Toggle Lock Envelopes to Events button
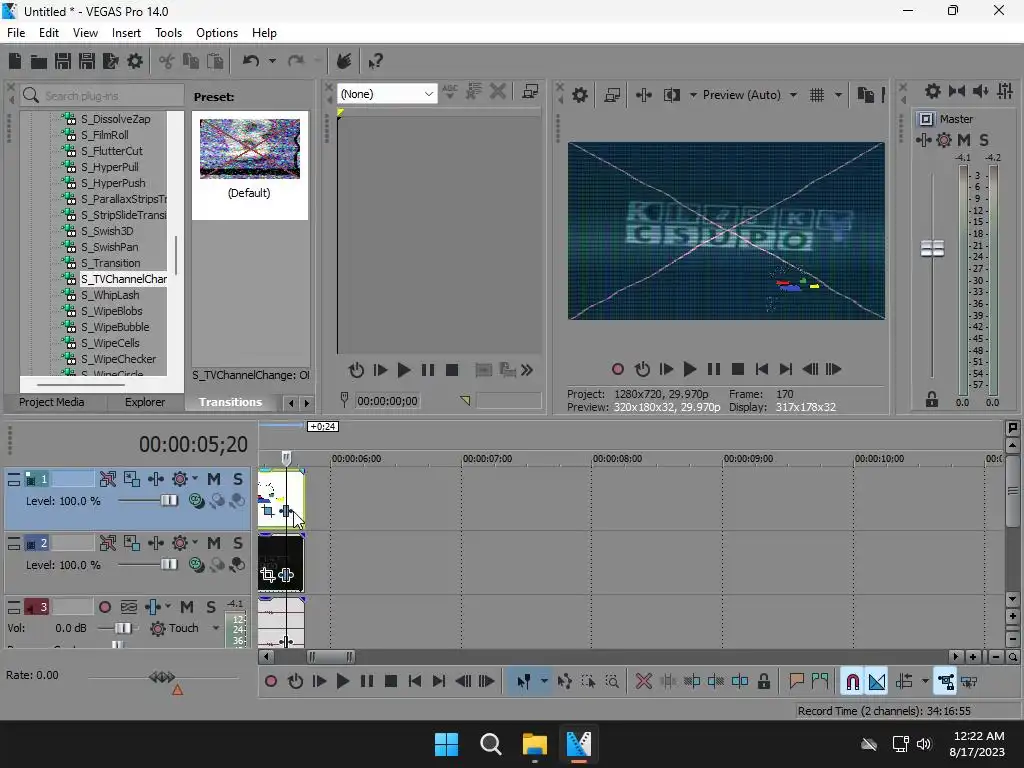This screenshot has width=1024, height=768. [946, 682]
